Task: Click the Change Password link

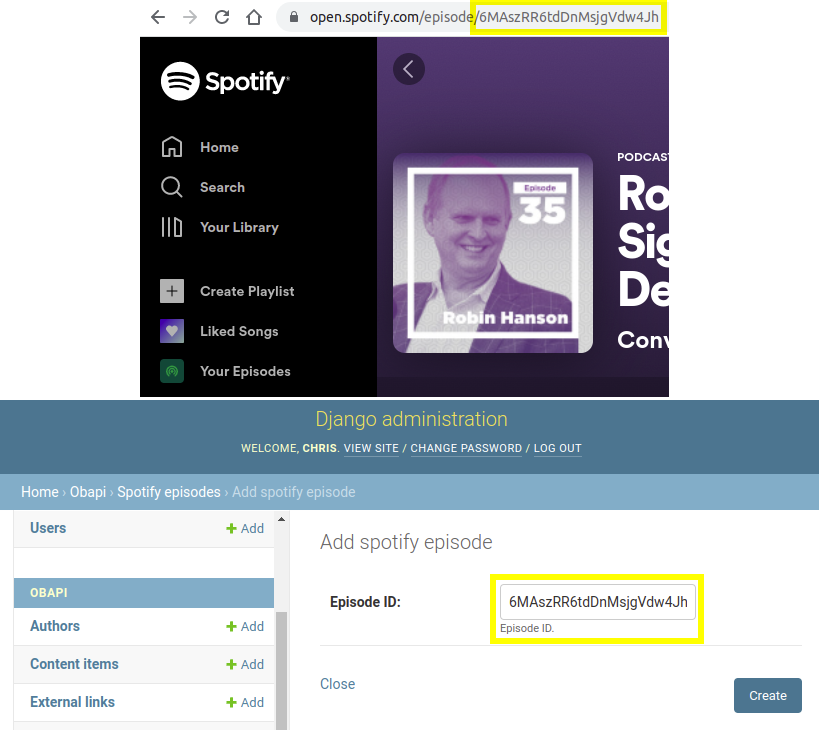Action: tap(466, 448)
